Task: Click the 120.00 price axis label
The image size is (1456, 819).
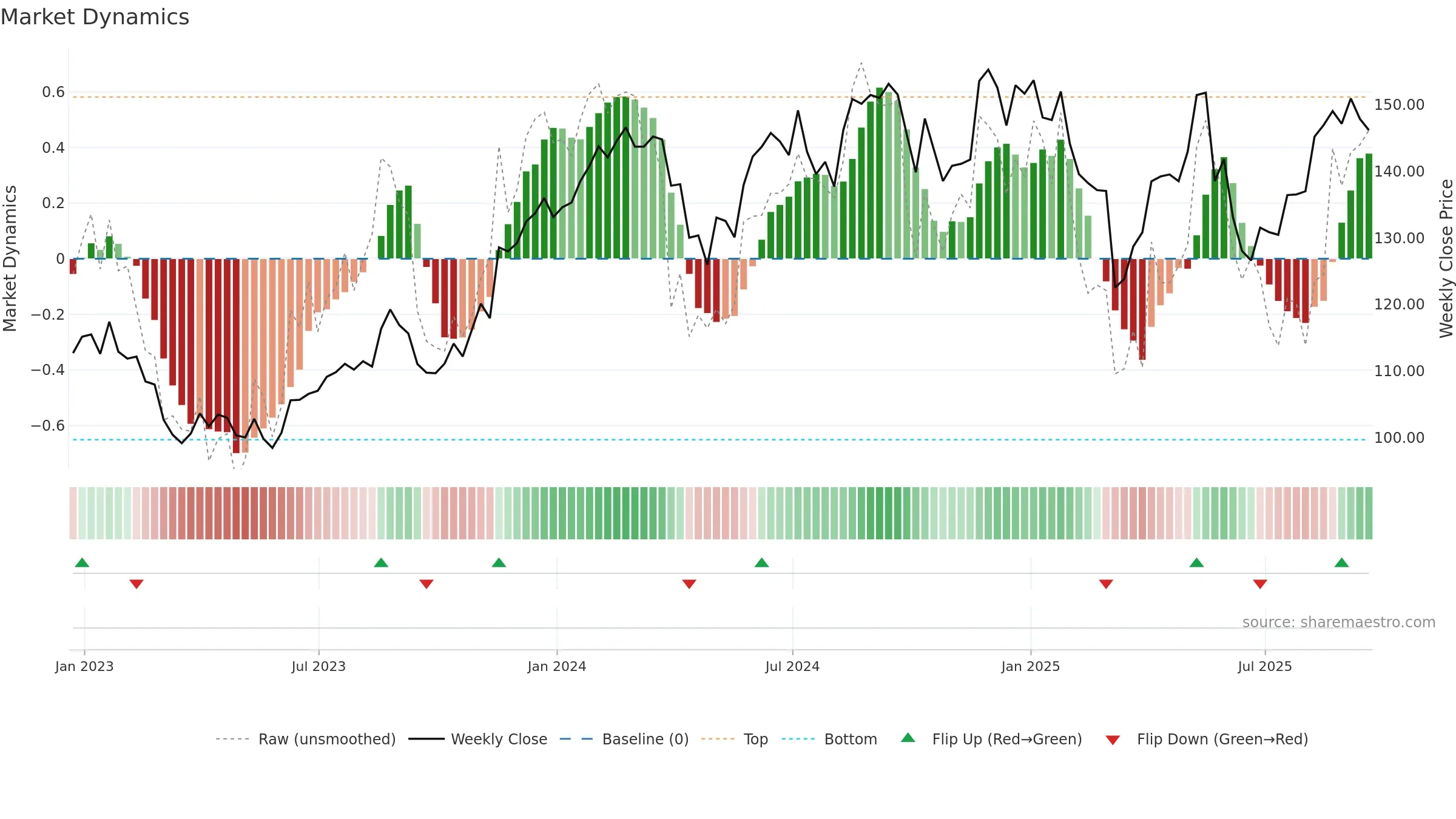Action: pos(1399,305)
